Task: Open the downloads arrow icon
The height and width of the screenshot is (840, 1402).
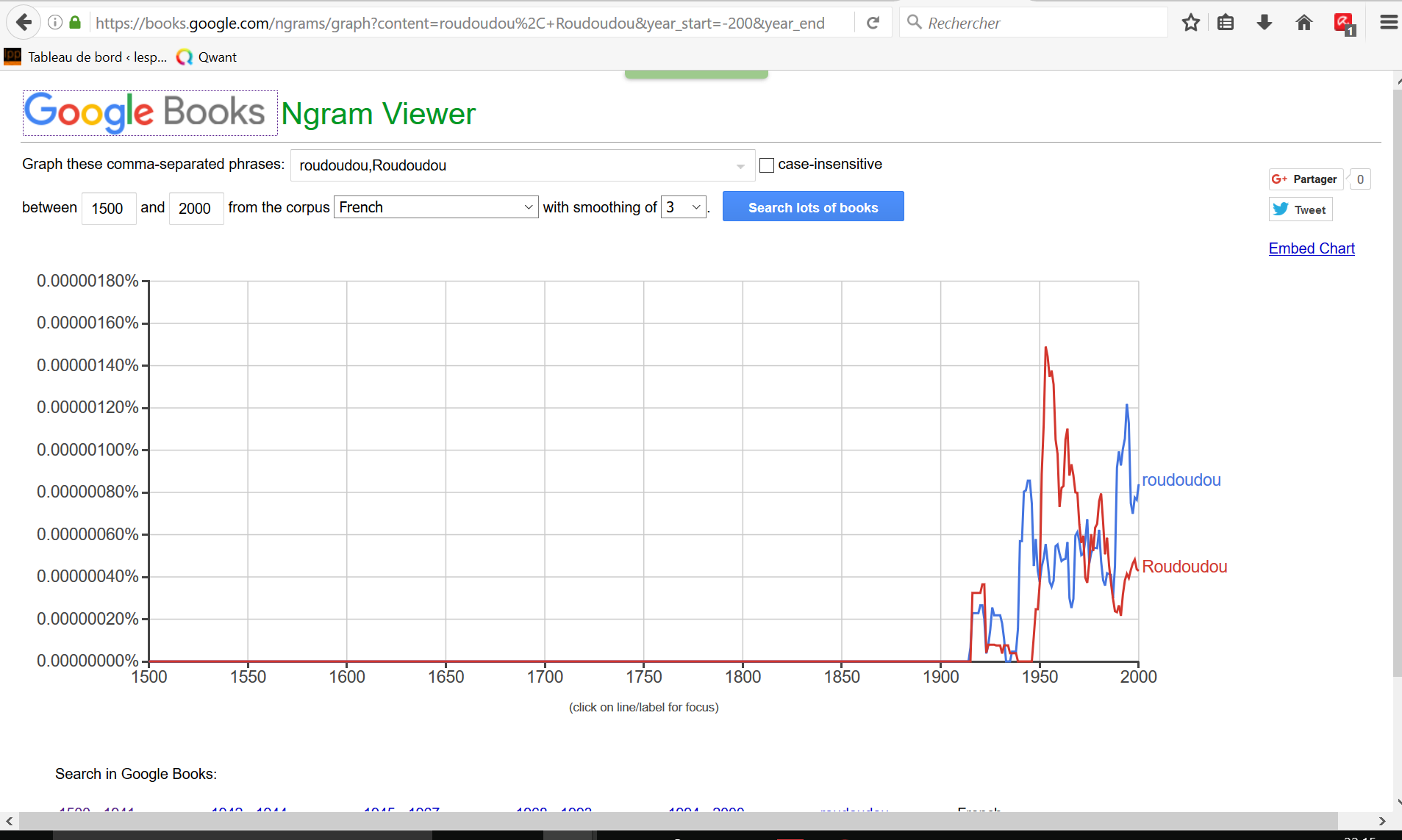Action: click(1264, 23)
